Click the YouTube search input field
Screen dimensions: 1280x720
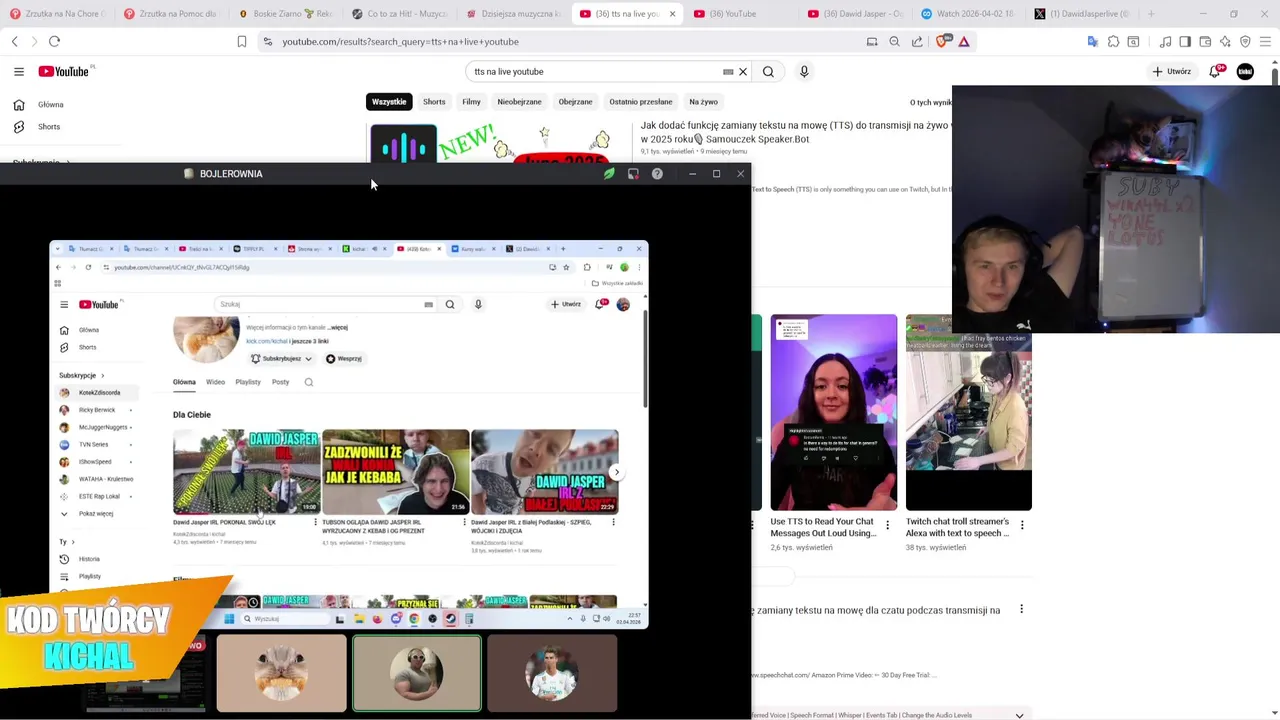point(595,72)
